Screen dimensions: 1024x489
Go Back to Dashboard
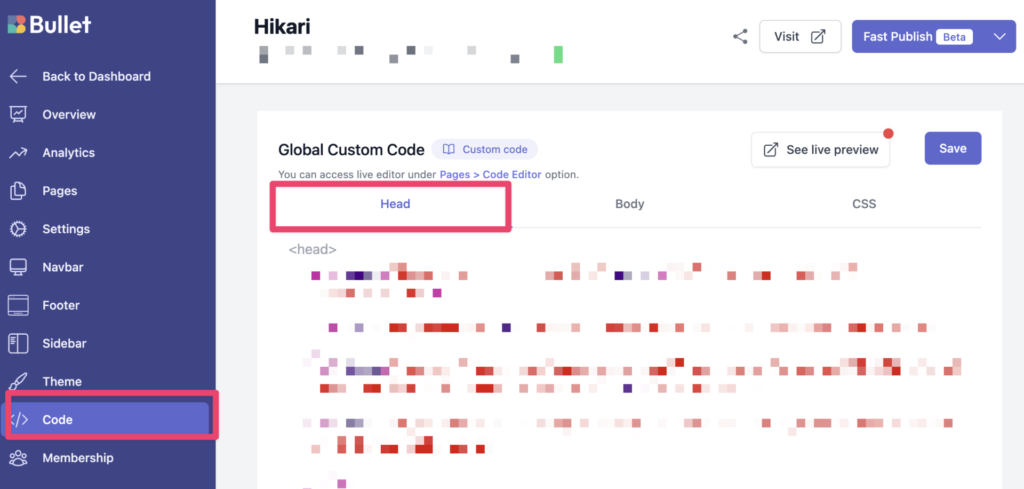96,76
